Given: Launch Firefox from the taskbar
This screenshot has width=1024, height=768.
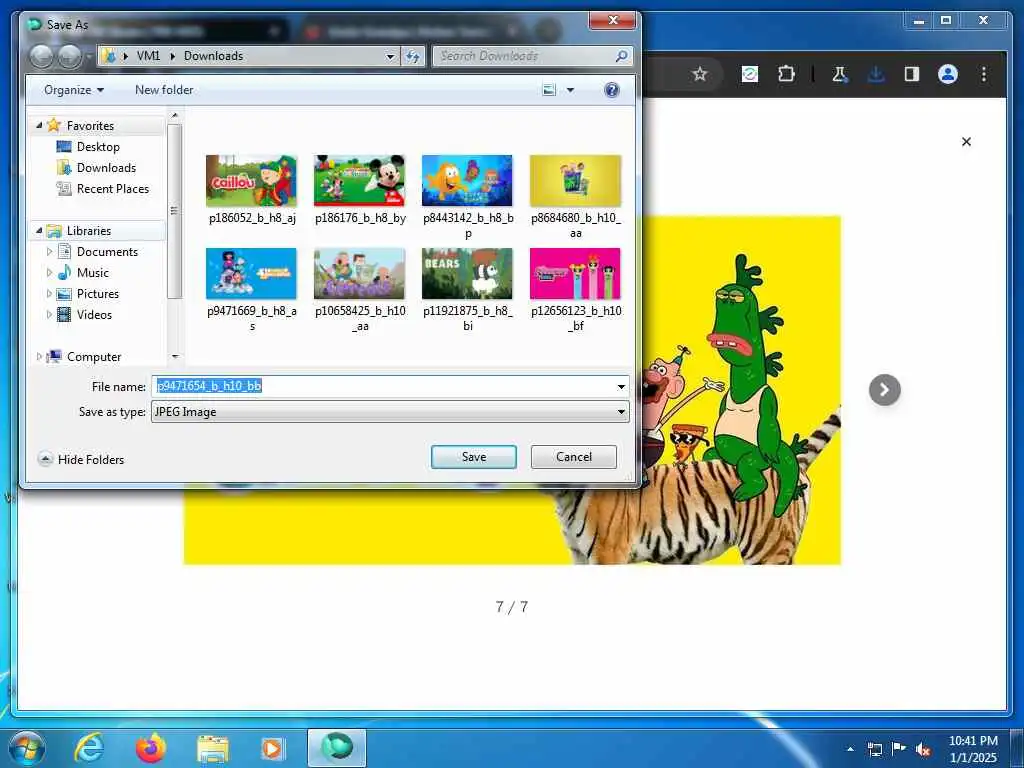Looking at the screenshot, I should click(x=150, y=748).
